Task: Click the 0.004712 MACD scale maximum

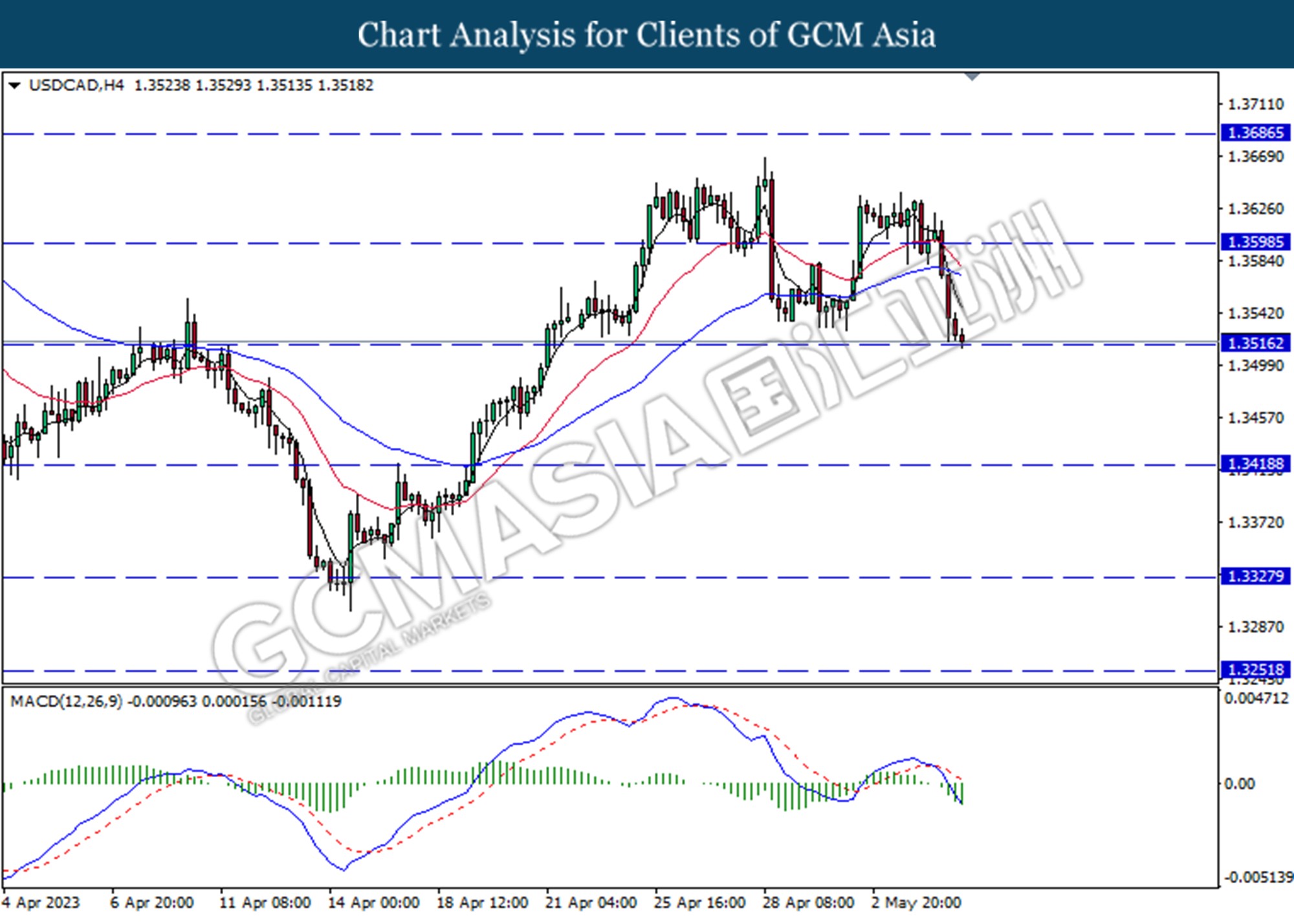Action: 1255,699
